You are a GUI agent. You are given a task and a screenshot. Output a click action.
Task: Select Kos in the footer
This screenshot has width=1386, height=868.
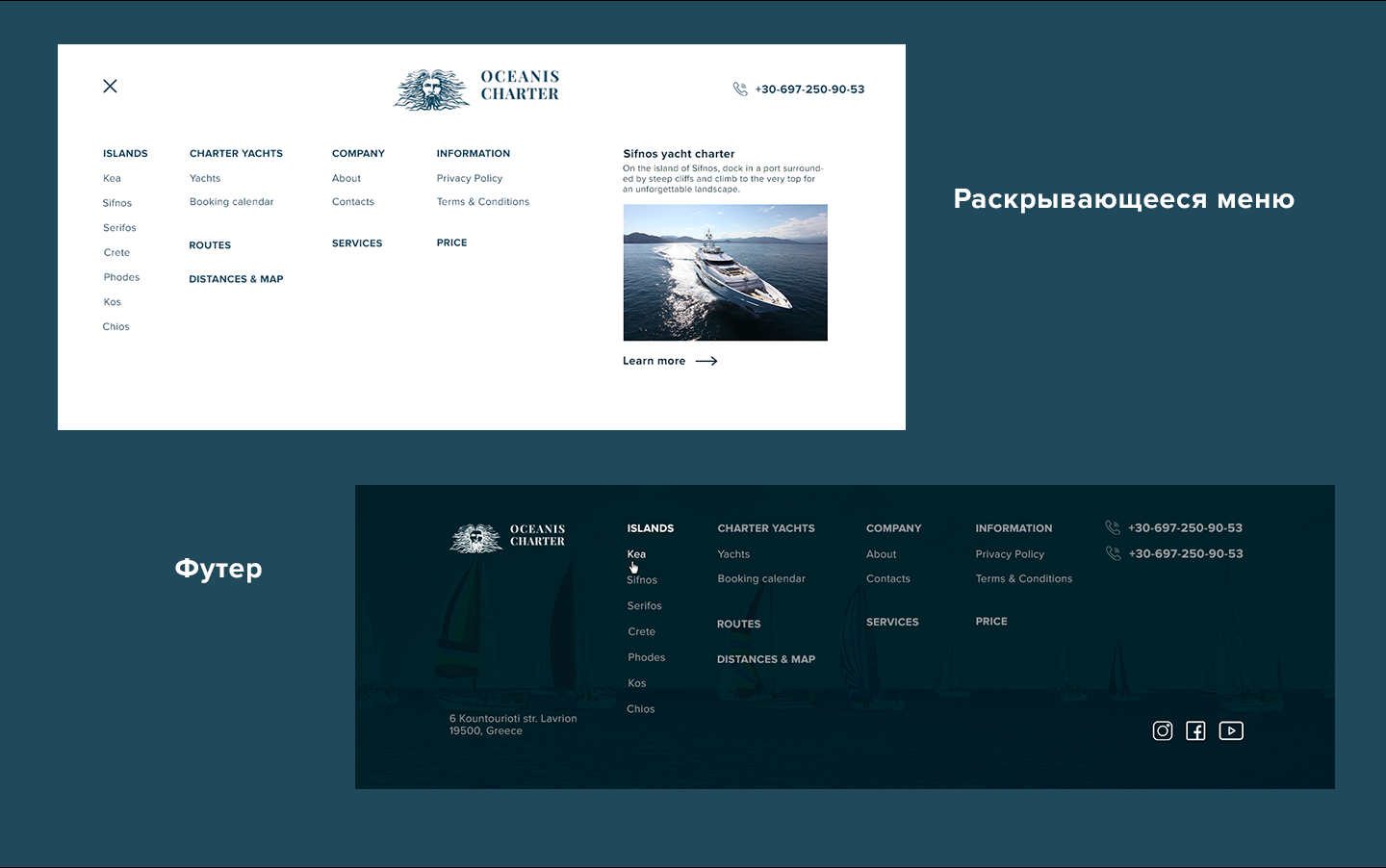click(x=637, y=683)
